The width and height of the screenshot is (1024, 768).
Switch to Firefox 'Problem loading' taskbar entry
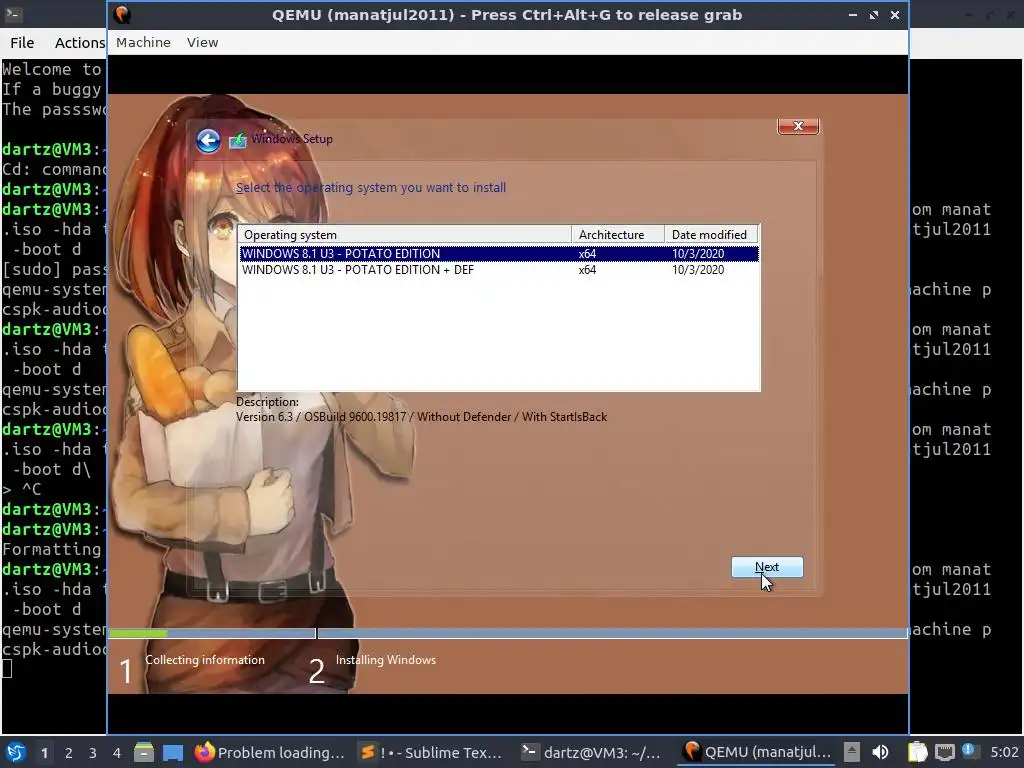(x=270, y=752)
